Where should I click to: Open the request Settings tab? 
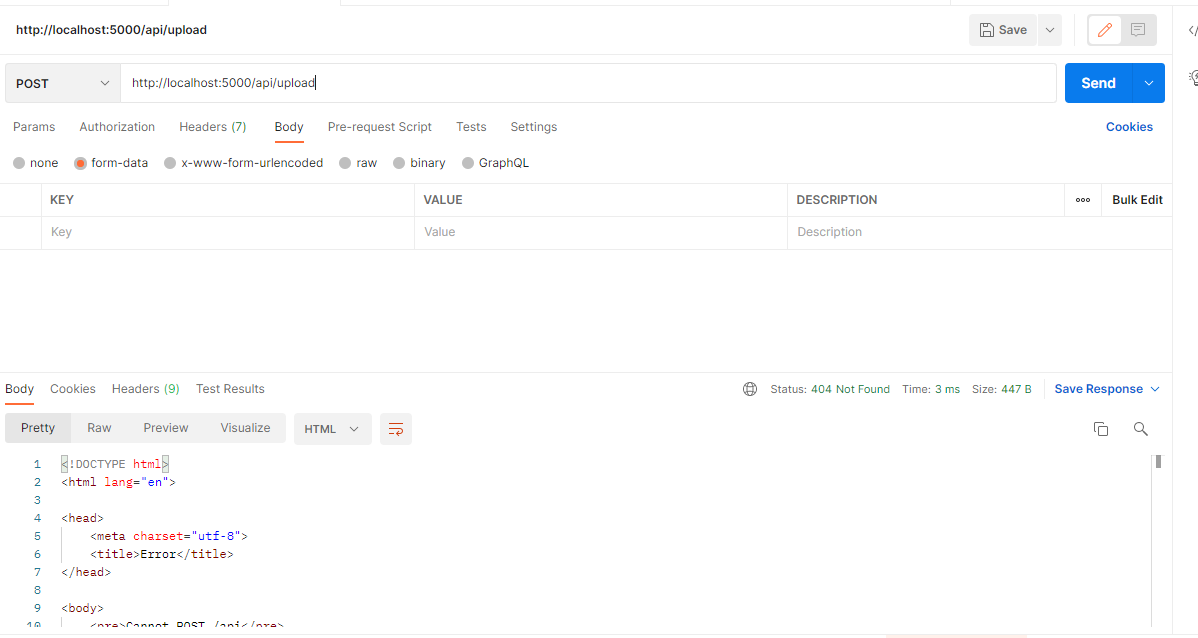tap(533, 127)
